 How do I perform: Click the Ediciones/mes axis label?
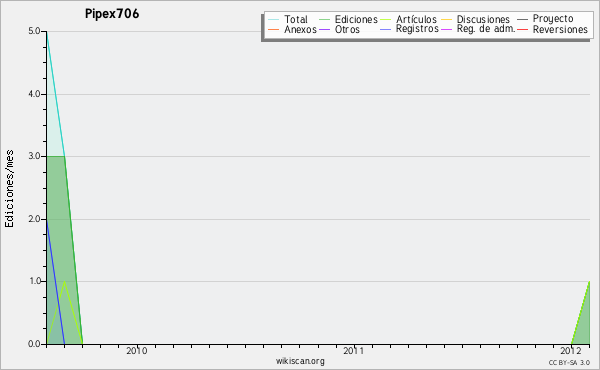pos(9,189)
